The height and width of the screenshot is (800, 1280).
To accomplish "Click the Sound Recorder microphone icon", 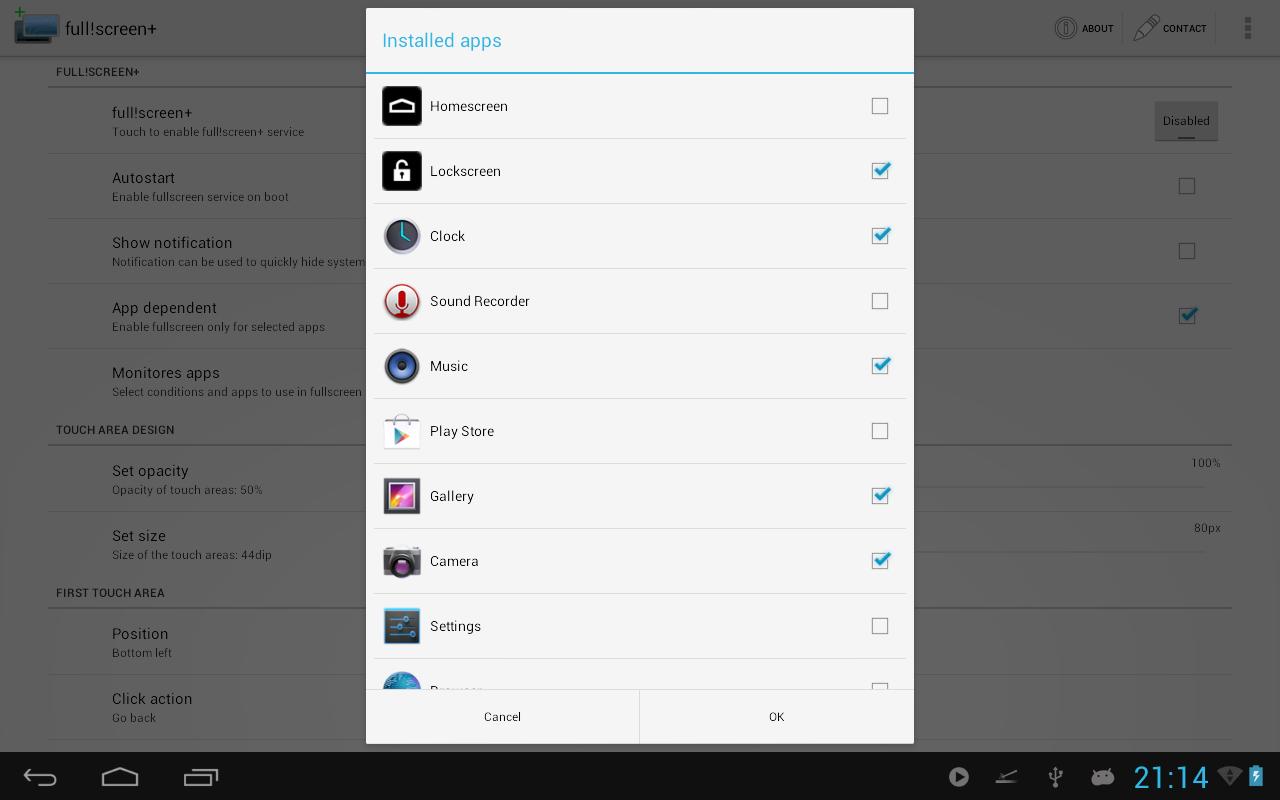I will point(401,301).
